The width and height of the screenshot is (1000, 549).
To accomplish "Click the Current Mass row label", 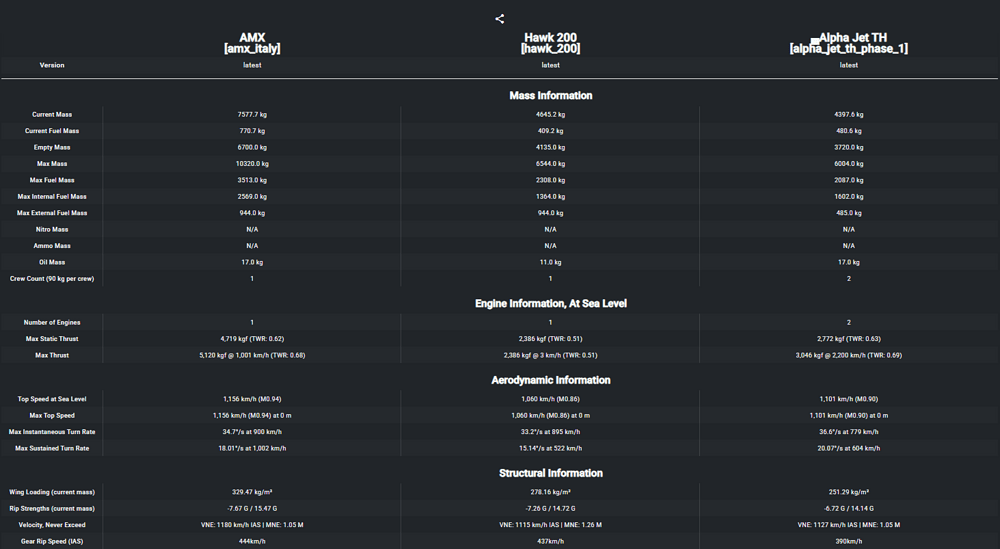I will point(52,115).
